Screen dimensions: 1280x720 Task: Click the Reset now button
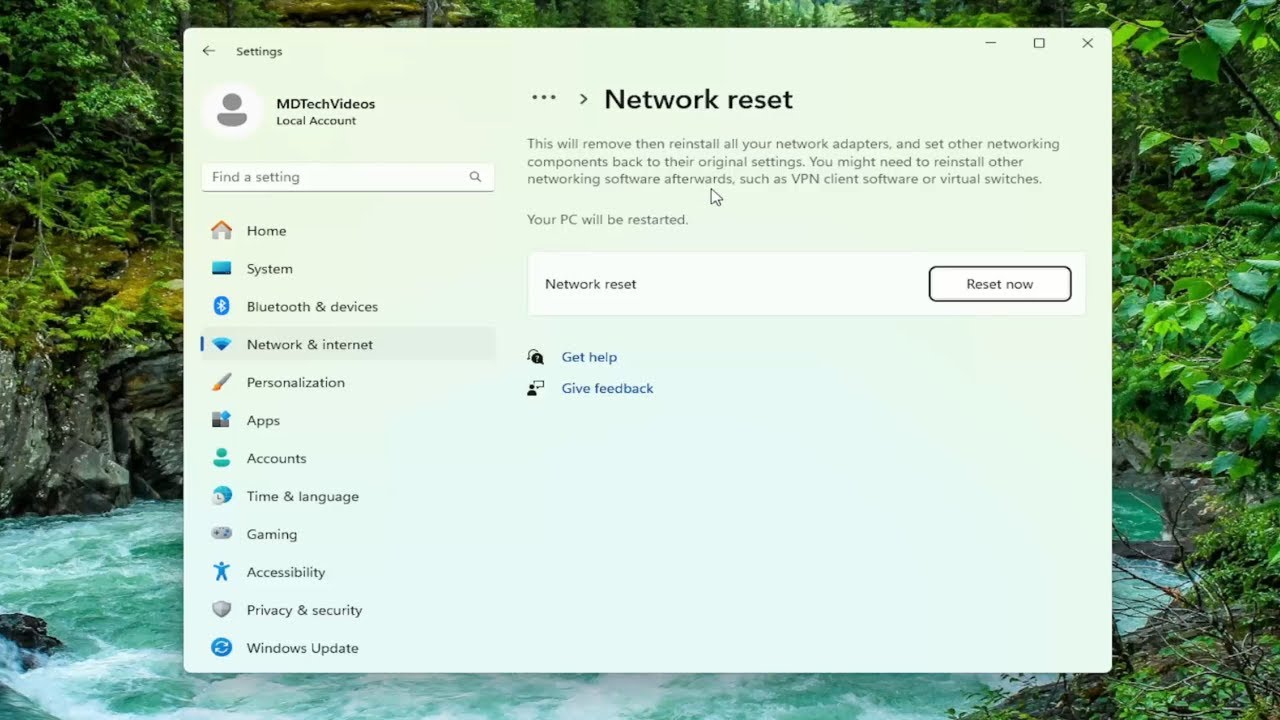(1000, 284)
